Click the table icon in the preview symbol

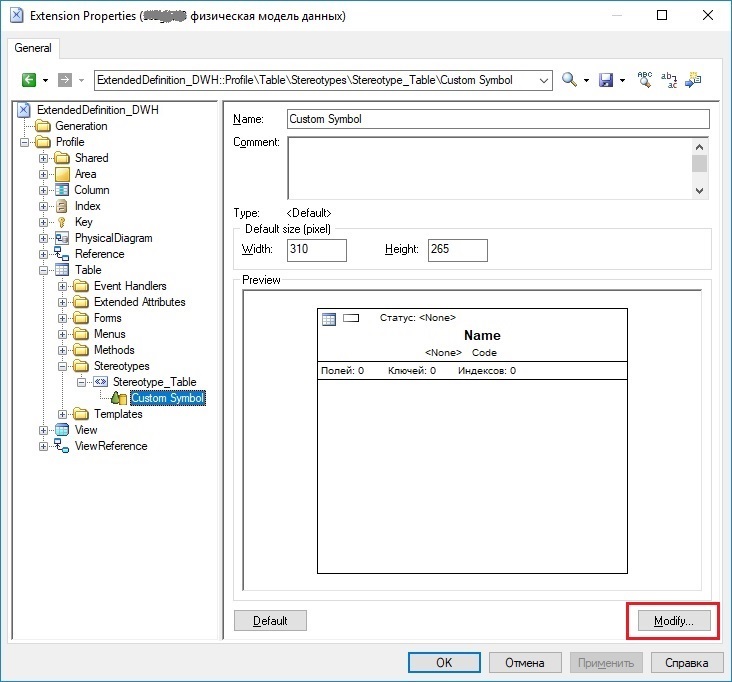coord(329,319)
